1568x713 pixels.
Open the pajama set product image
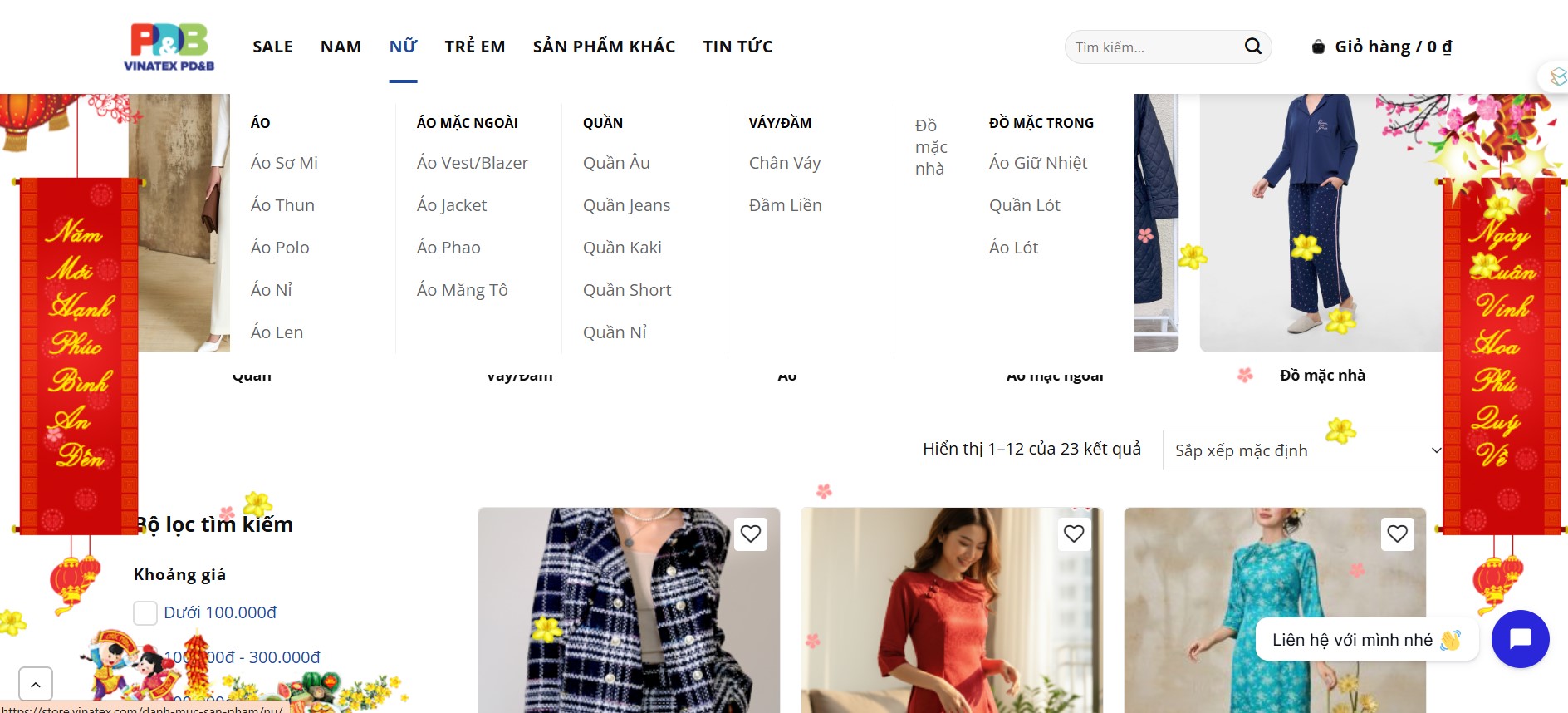click(1321, 223)
